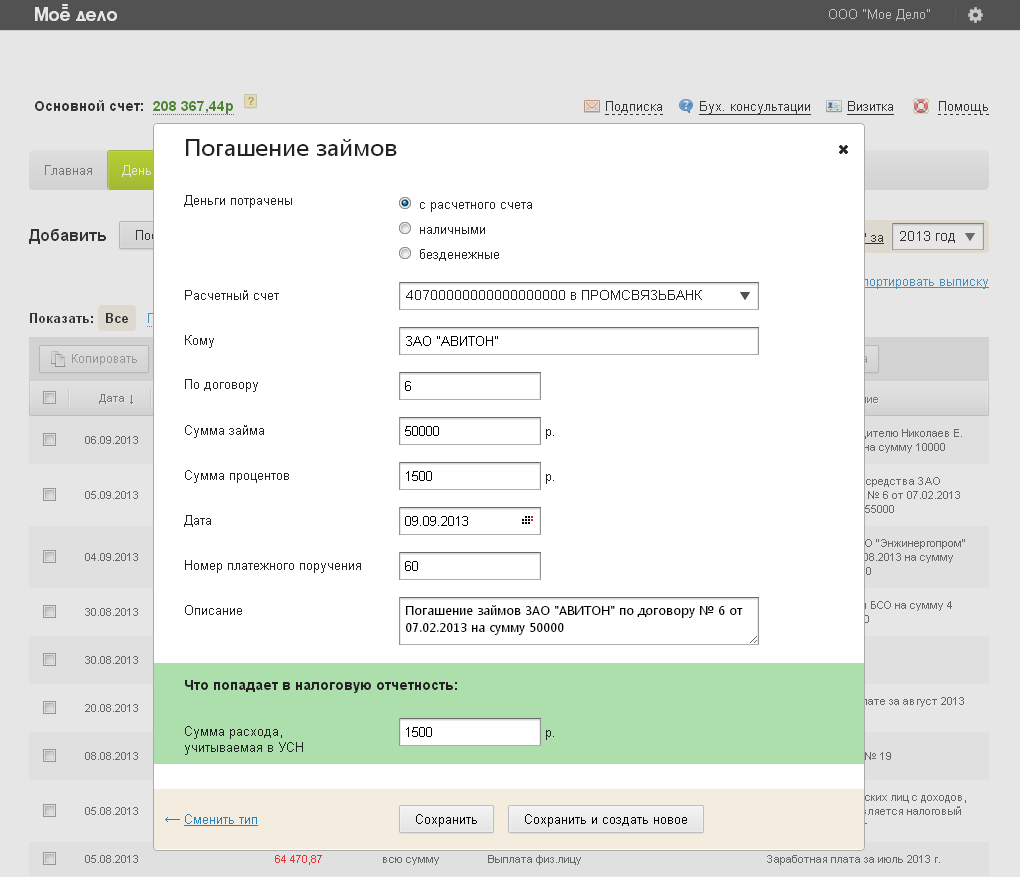Show Все filter option

coord(116,318)
